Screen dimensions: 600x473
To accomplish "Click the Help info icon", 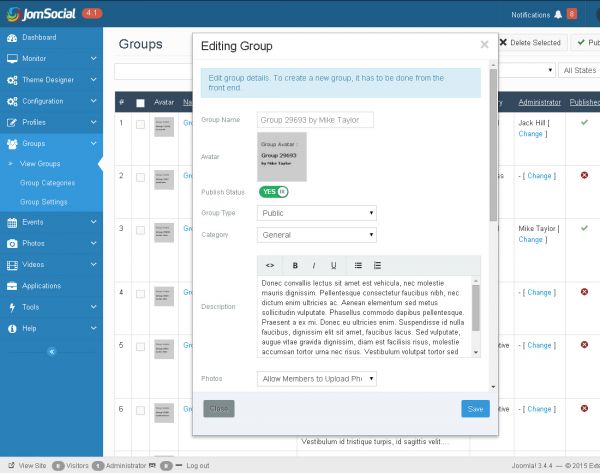I will pos(12,329).
